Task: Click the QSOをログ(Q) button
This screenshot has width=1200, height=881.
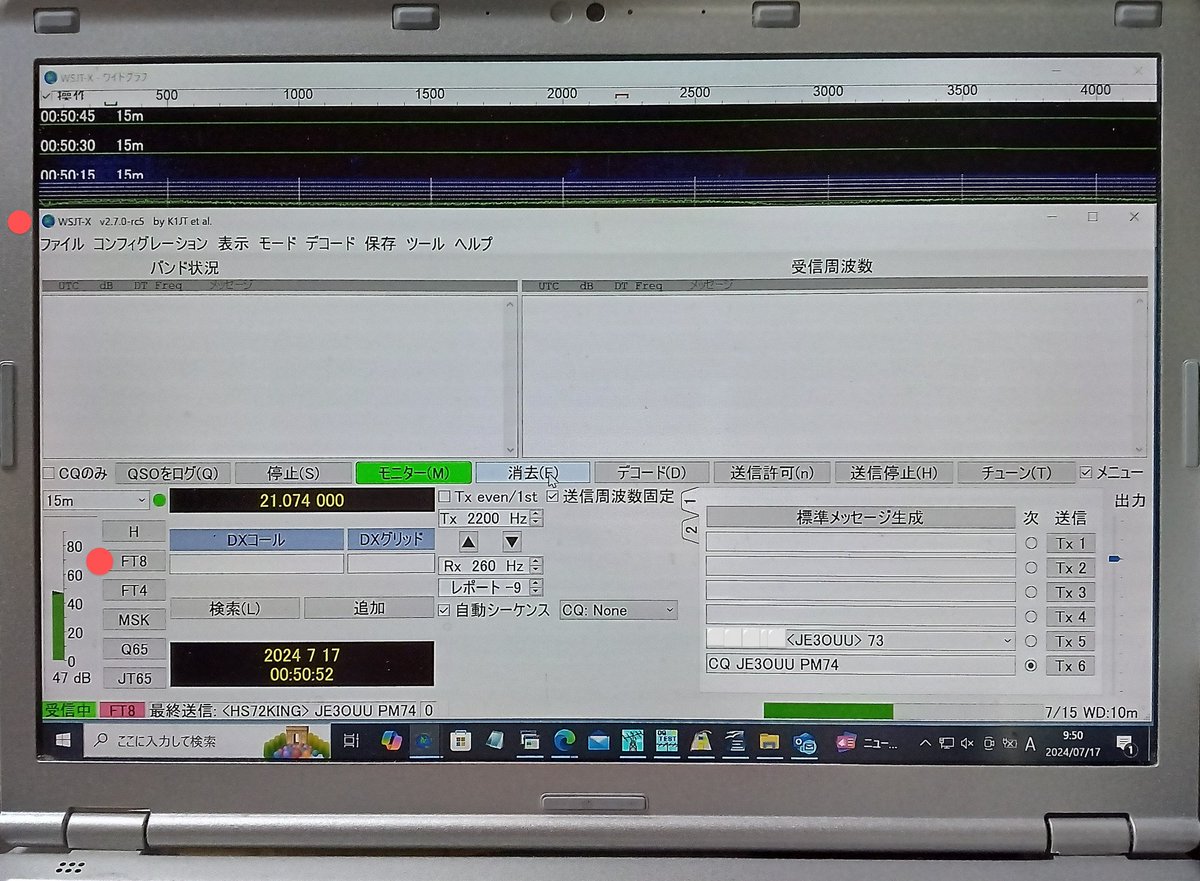Action: pos(174,473)
